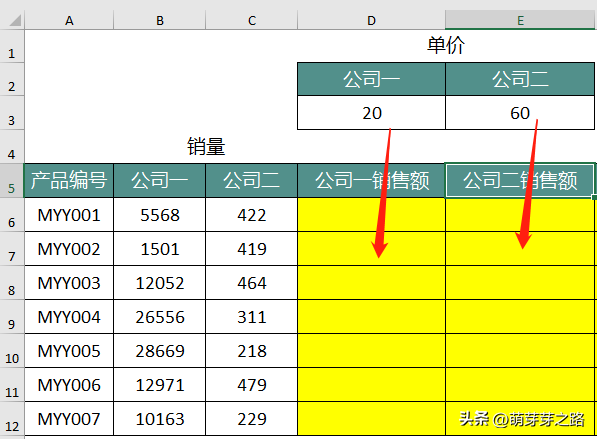Select the cell with value 311
597x439 pixels.
[x=252, y=317]
